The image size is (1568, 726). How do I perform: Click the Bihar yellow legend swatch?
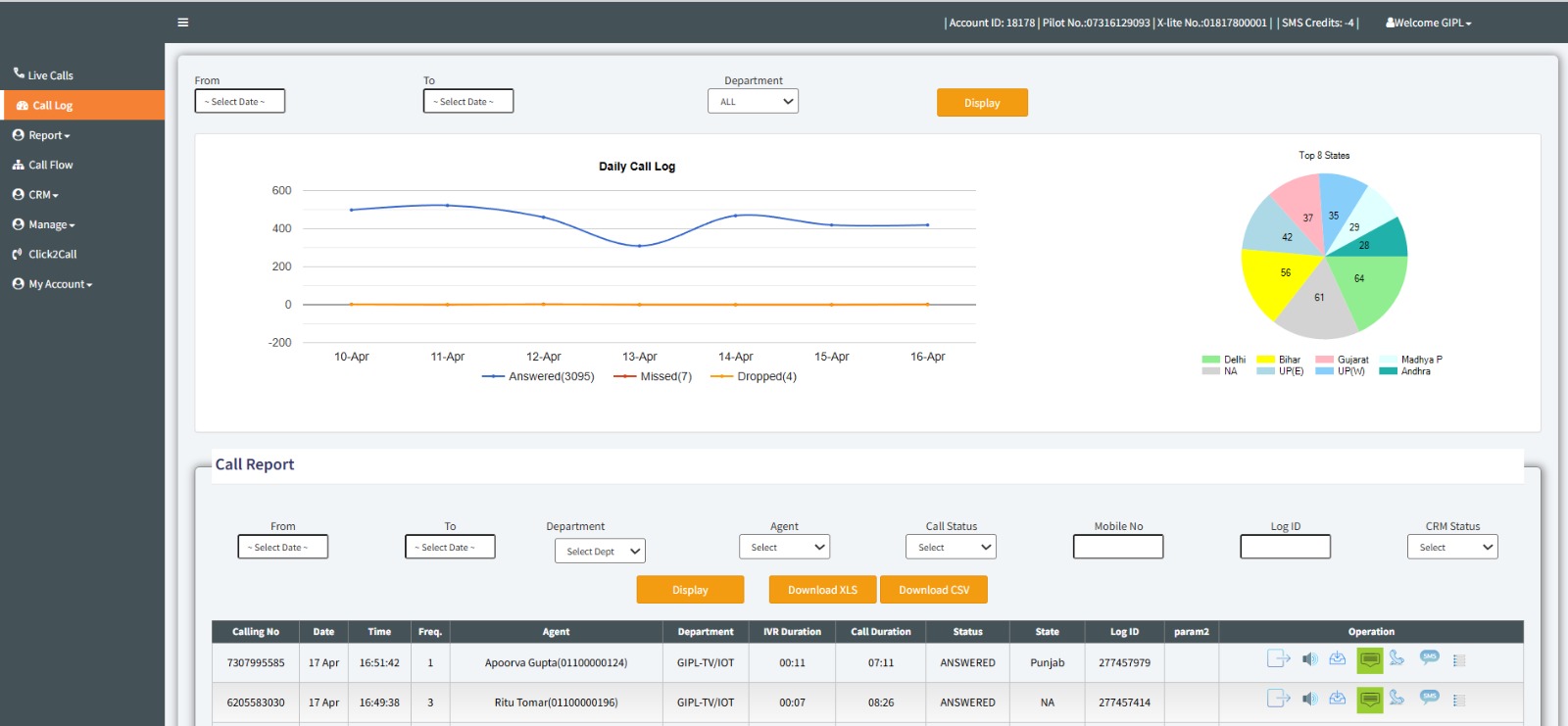click(1265, 360)
